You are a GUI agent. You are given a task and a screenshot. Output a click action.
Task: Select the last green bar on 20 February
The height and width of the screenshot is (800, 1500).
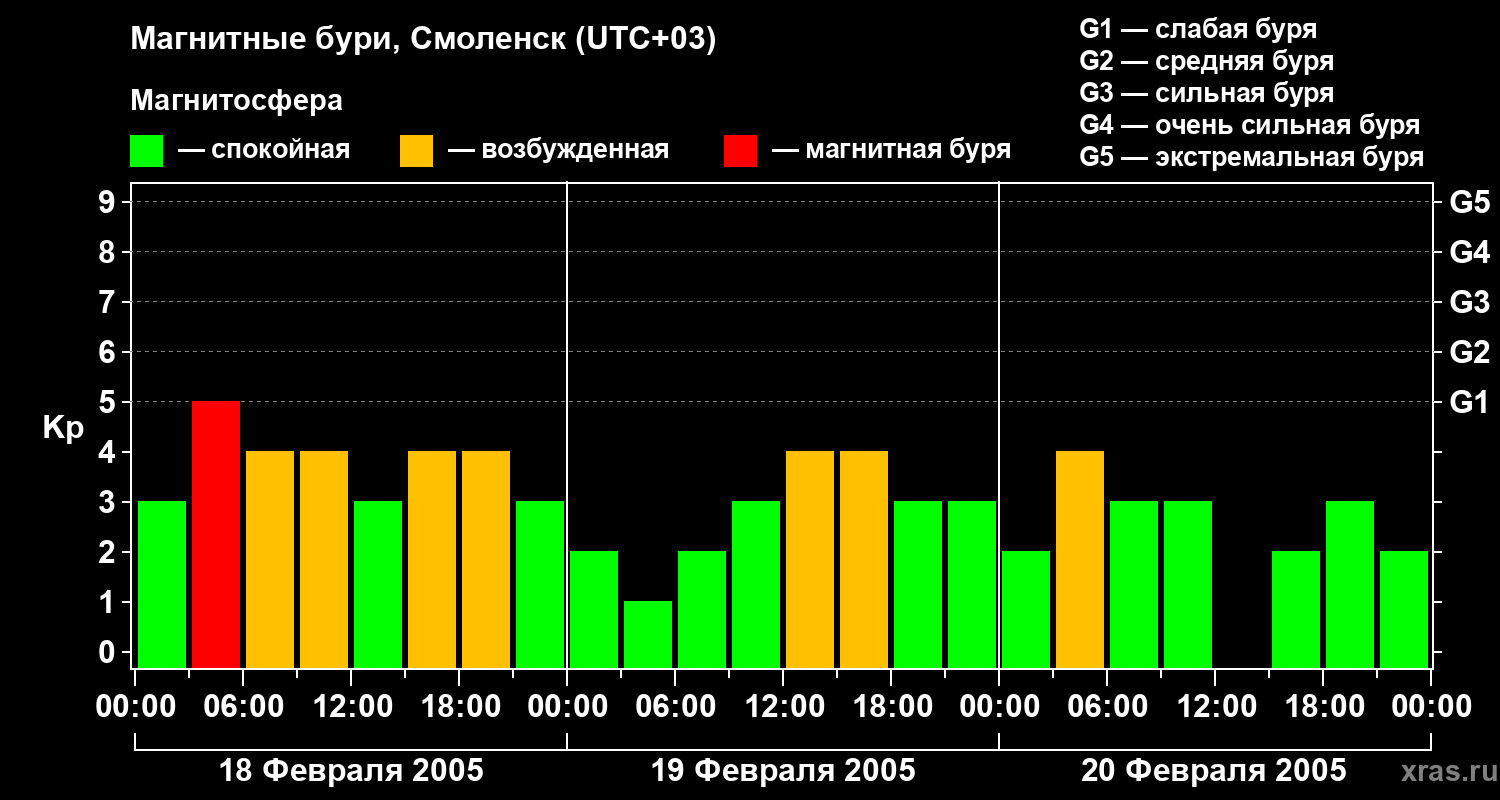(x=1404, y=609)
